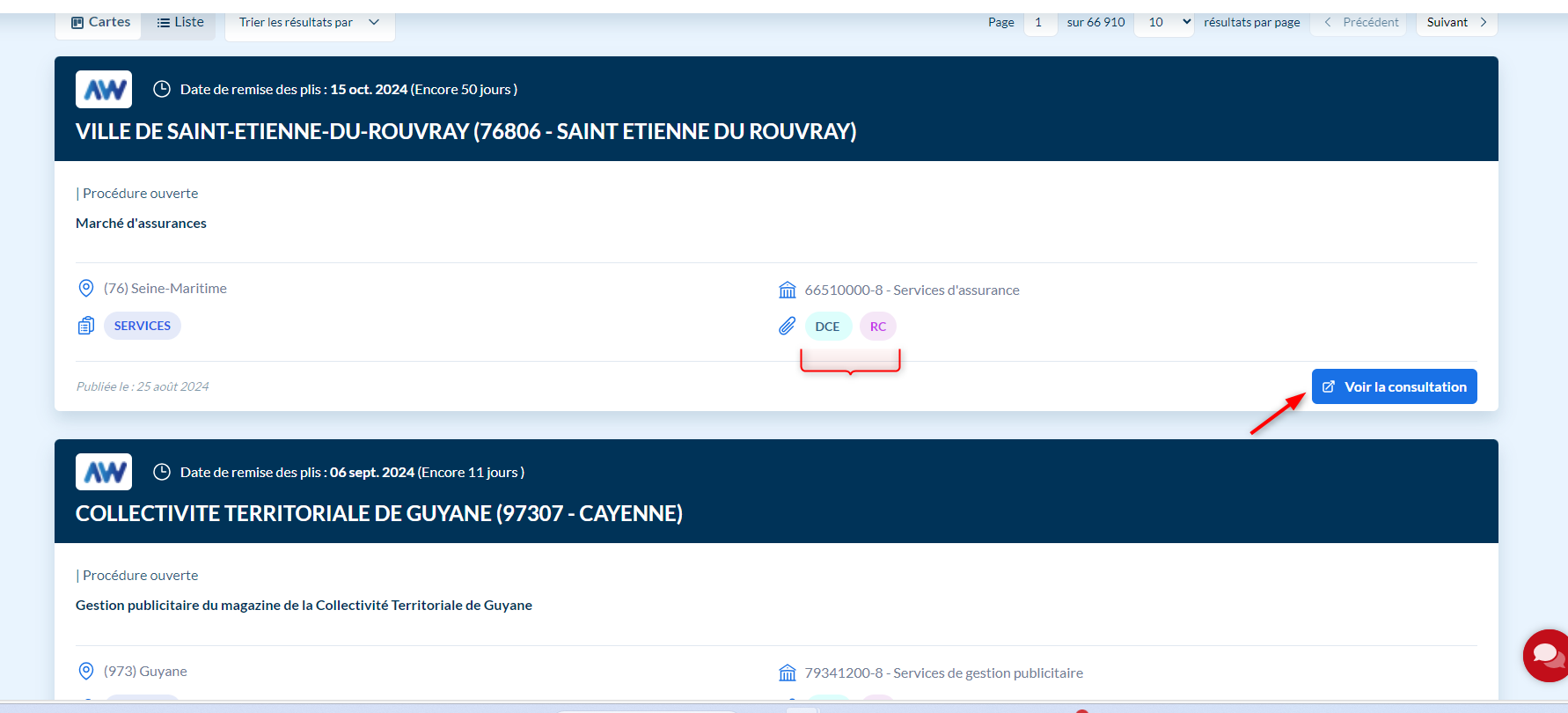This screenshot has width=1568, height=713.
Task: Click AW logo on Guyane card
Action: pyautogui.click(x=104, y=473)
